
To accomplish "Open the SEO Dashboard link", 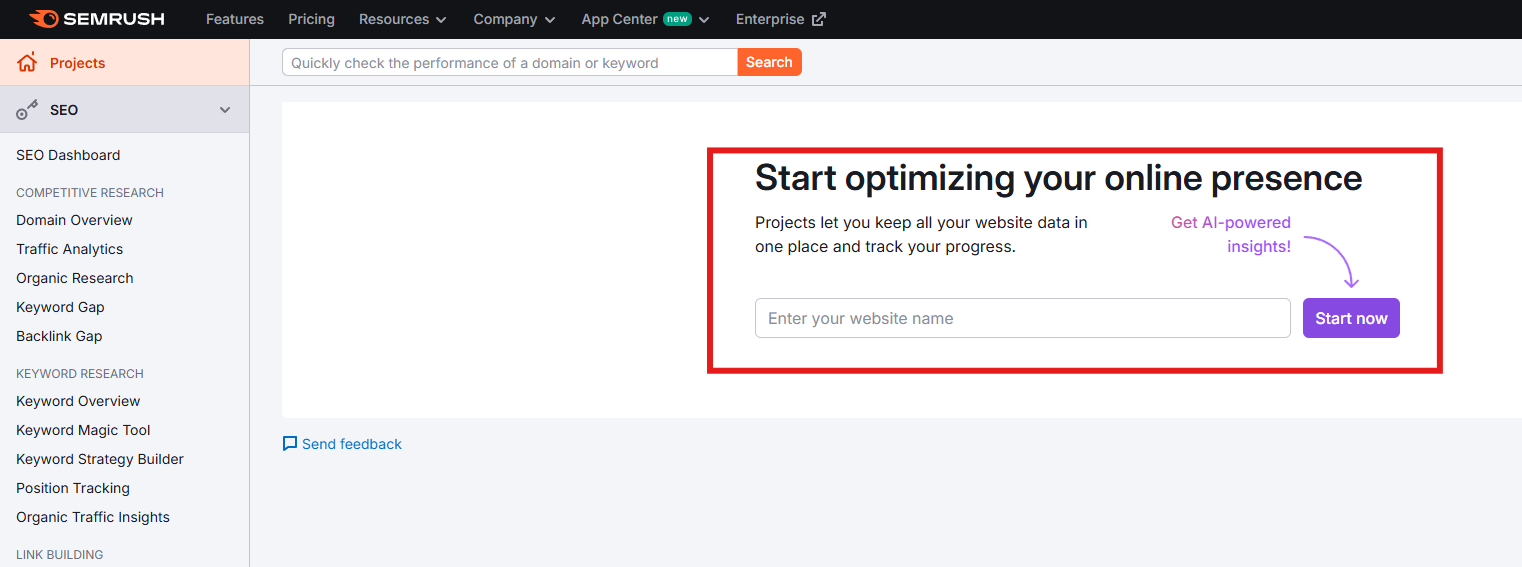I will (x=68, y=155).
